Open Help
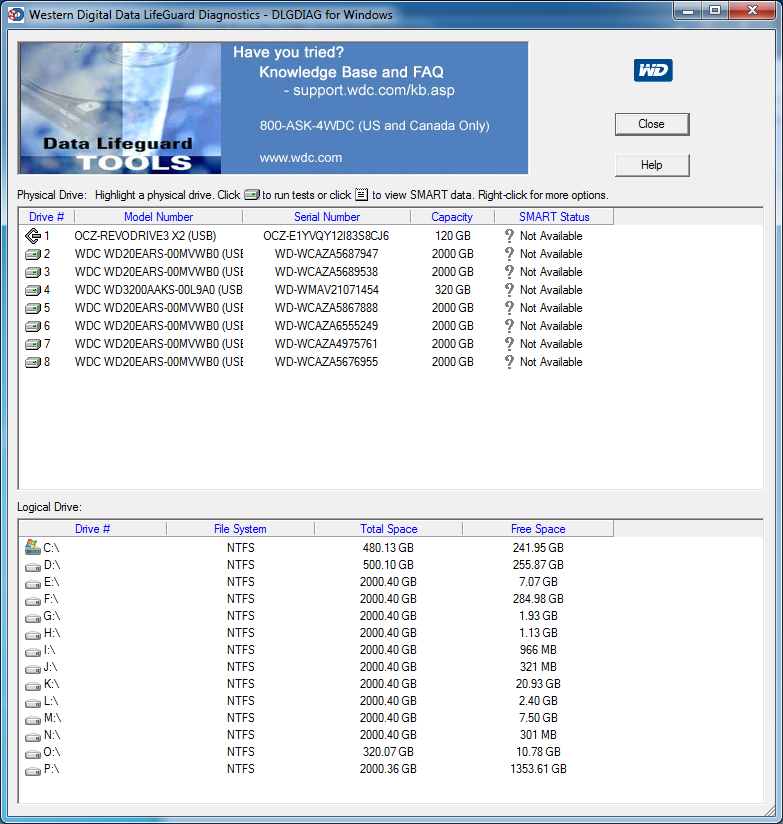The height and width of the screenshot is (824, 783). coord(652,165)
